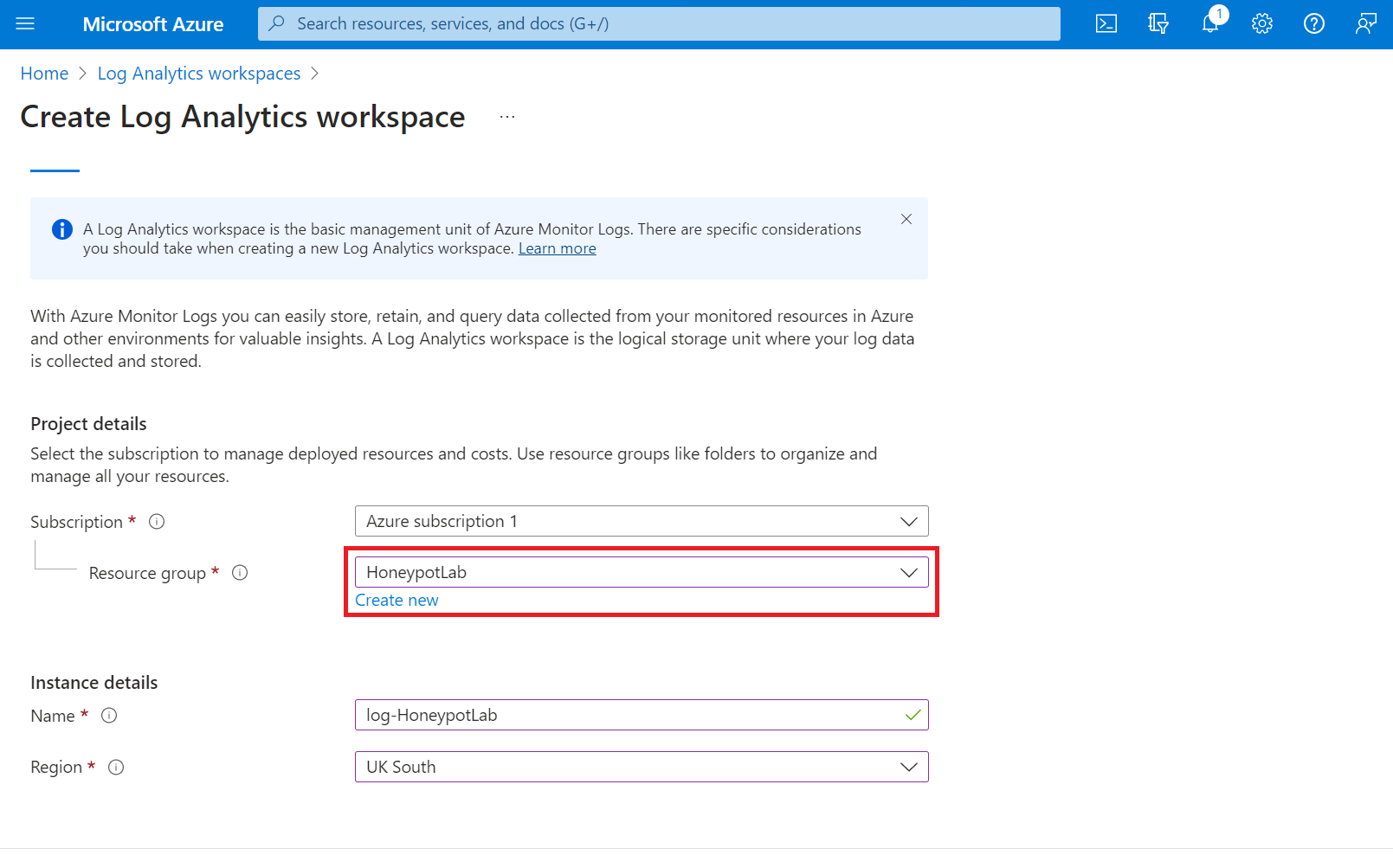Open the Azure portal hamburger menu
Image resolution: width=1393 pixels, height=868 pixels.
pyautogui.click(x=25, y=23)
